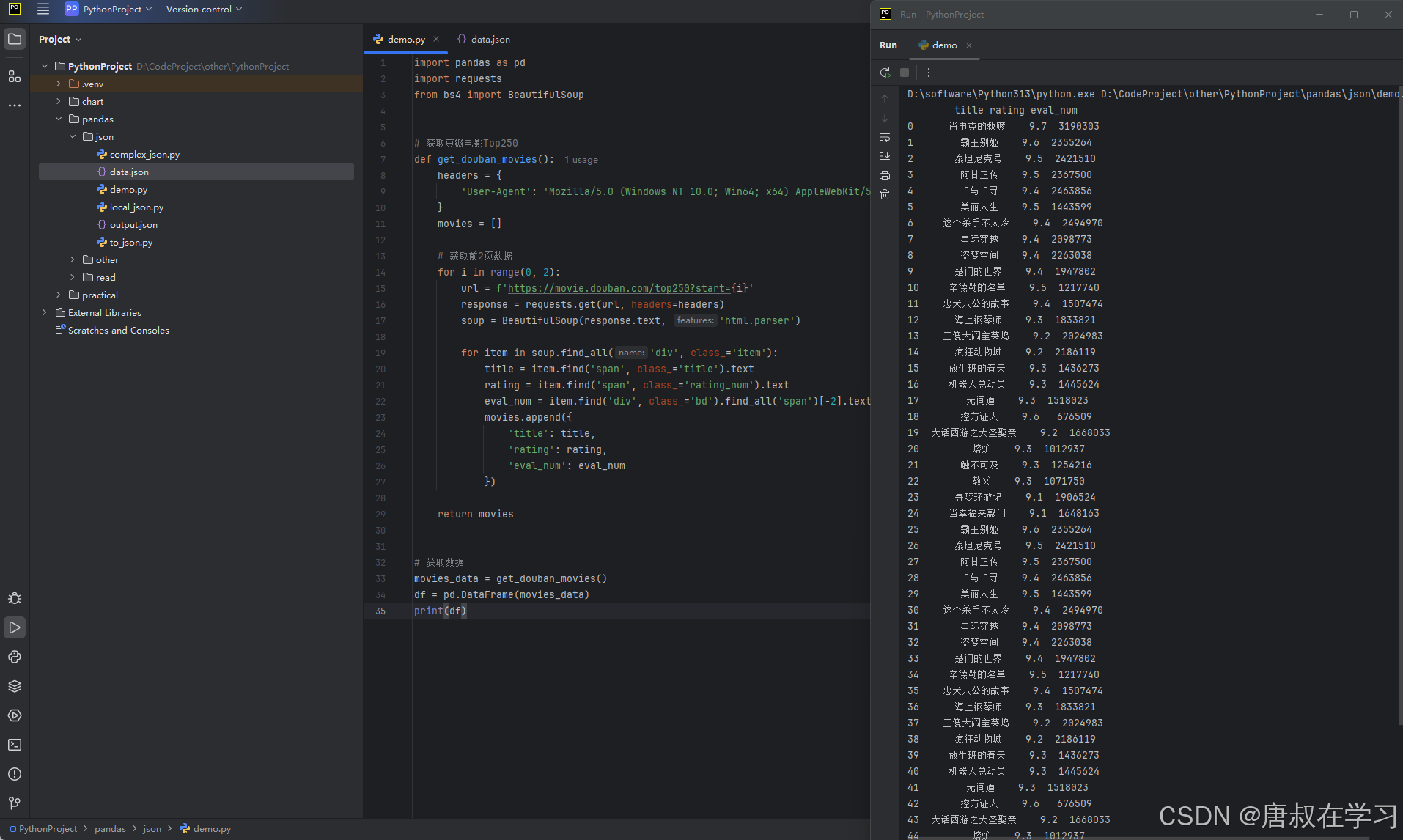
Task: Open the Project tool window icon
Action: pos(15,39)
